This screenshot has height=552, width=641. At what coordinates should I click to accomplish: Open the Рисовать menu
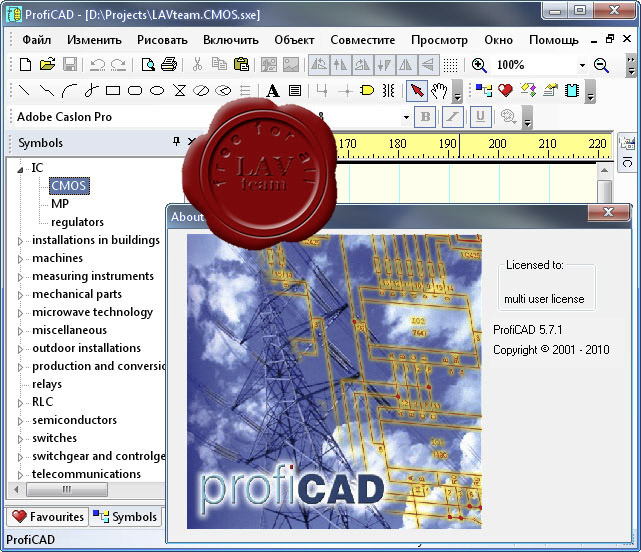162,40
